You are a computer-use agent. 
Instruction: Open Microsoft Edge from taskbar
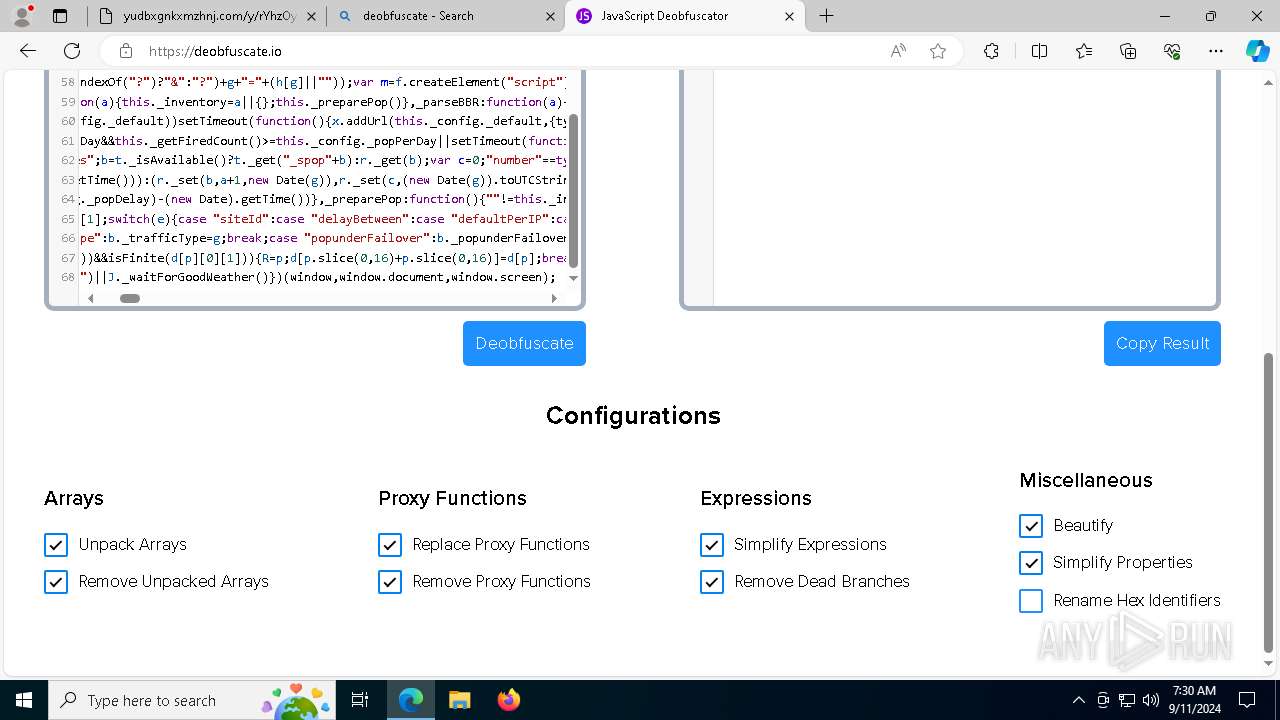(x=411, y=700)
